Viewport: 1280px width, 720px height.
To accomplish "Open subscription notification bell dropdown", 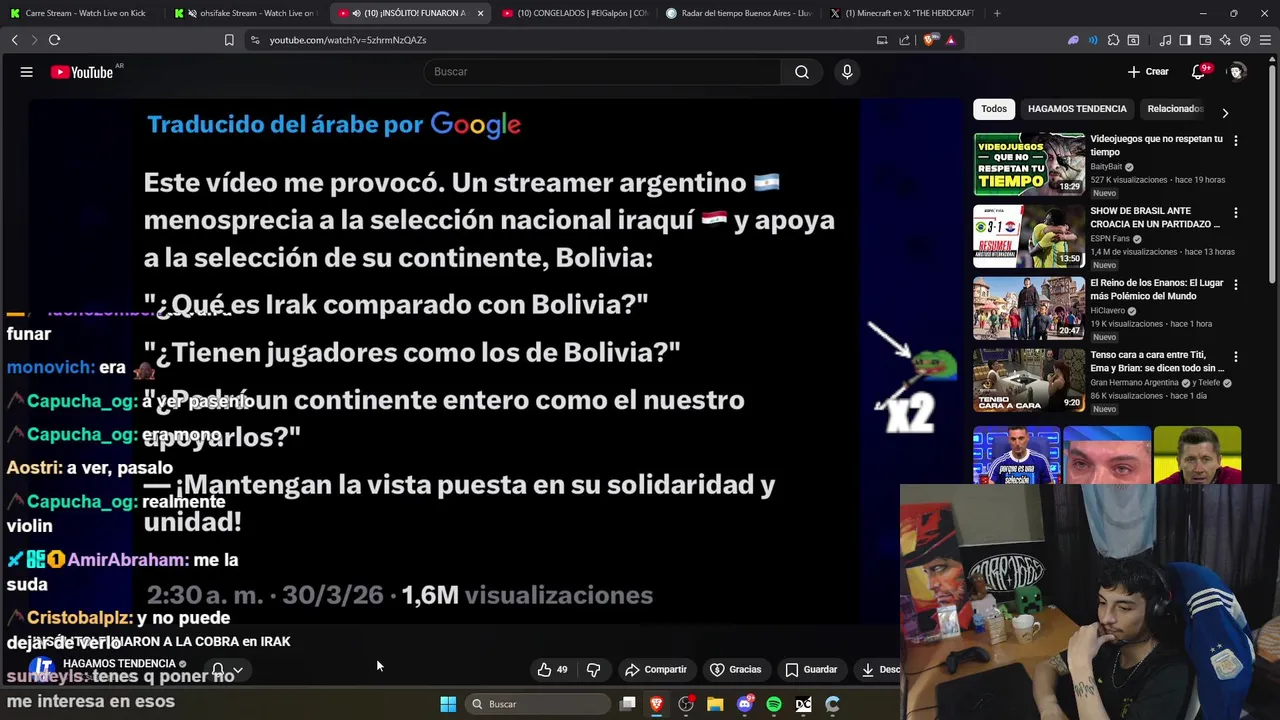I will (x=227, y=670).
